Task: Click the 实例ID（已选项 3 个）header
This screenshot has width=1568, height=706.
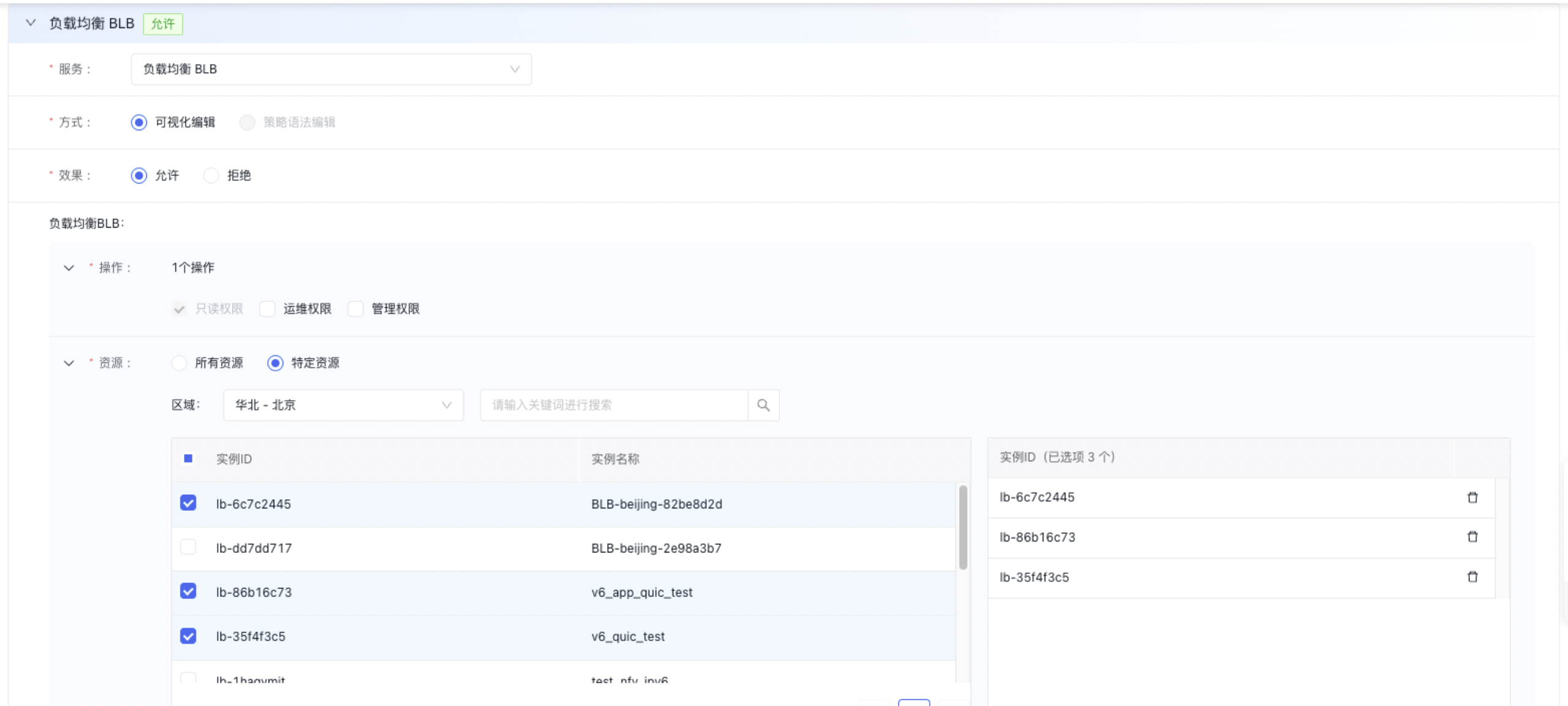Action: coord(1058,457)
